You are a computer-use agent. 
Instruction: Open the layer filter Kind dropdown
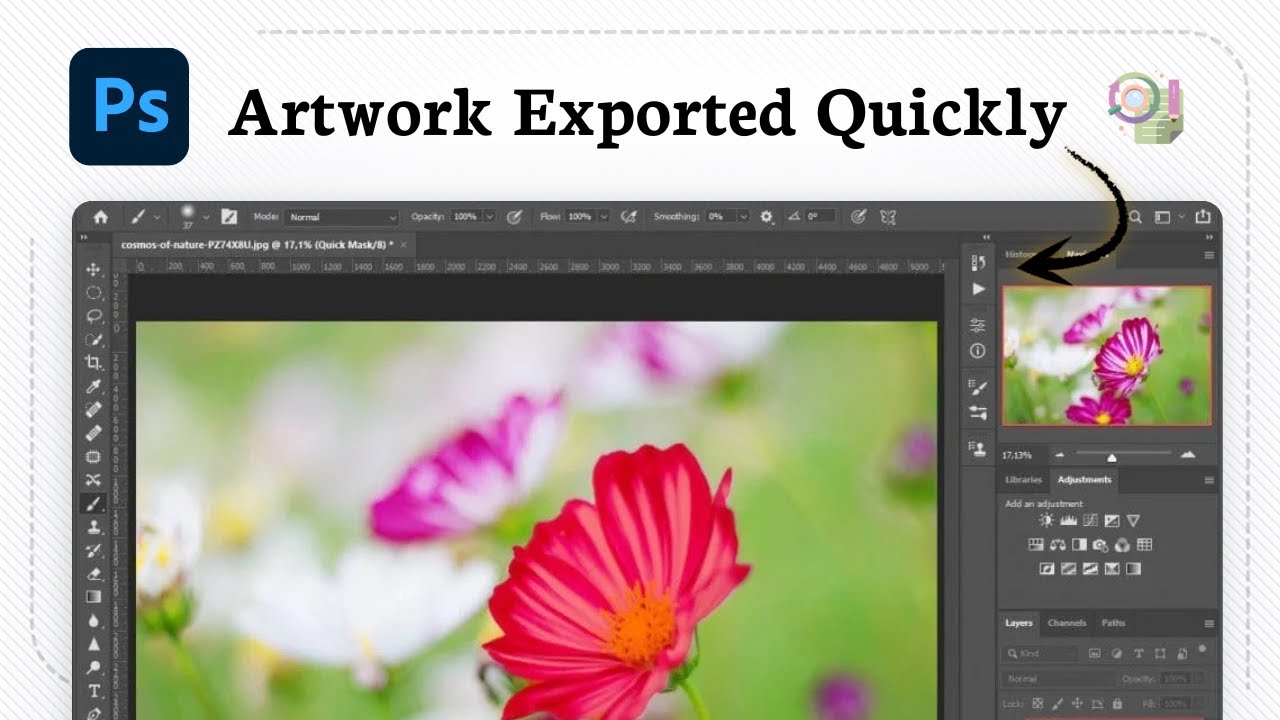coord(1041,653)
